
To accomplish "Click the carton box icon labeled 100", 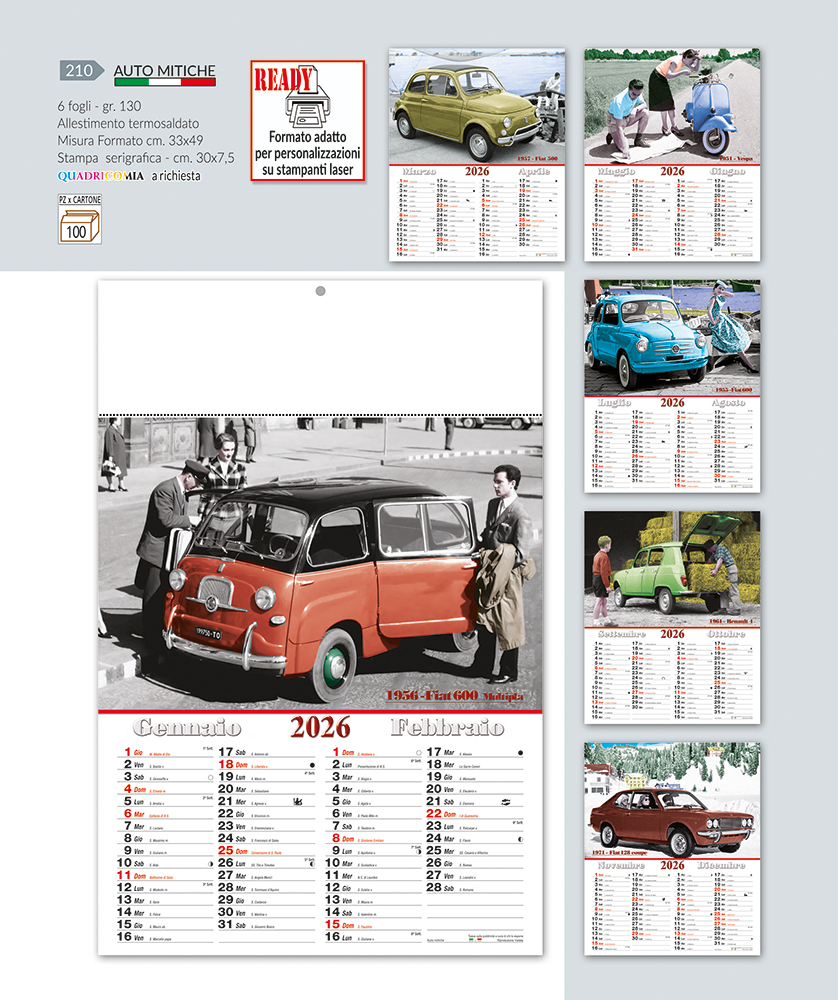I will (x=79, y=225).
